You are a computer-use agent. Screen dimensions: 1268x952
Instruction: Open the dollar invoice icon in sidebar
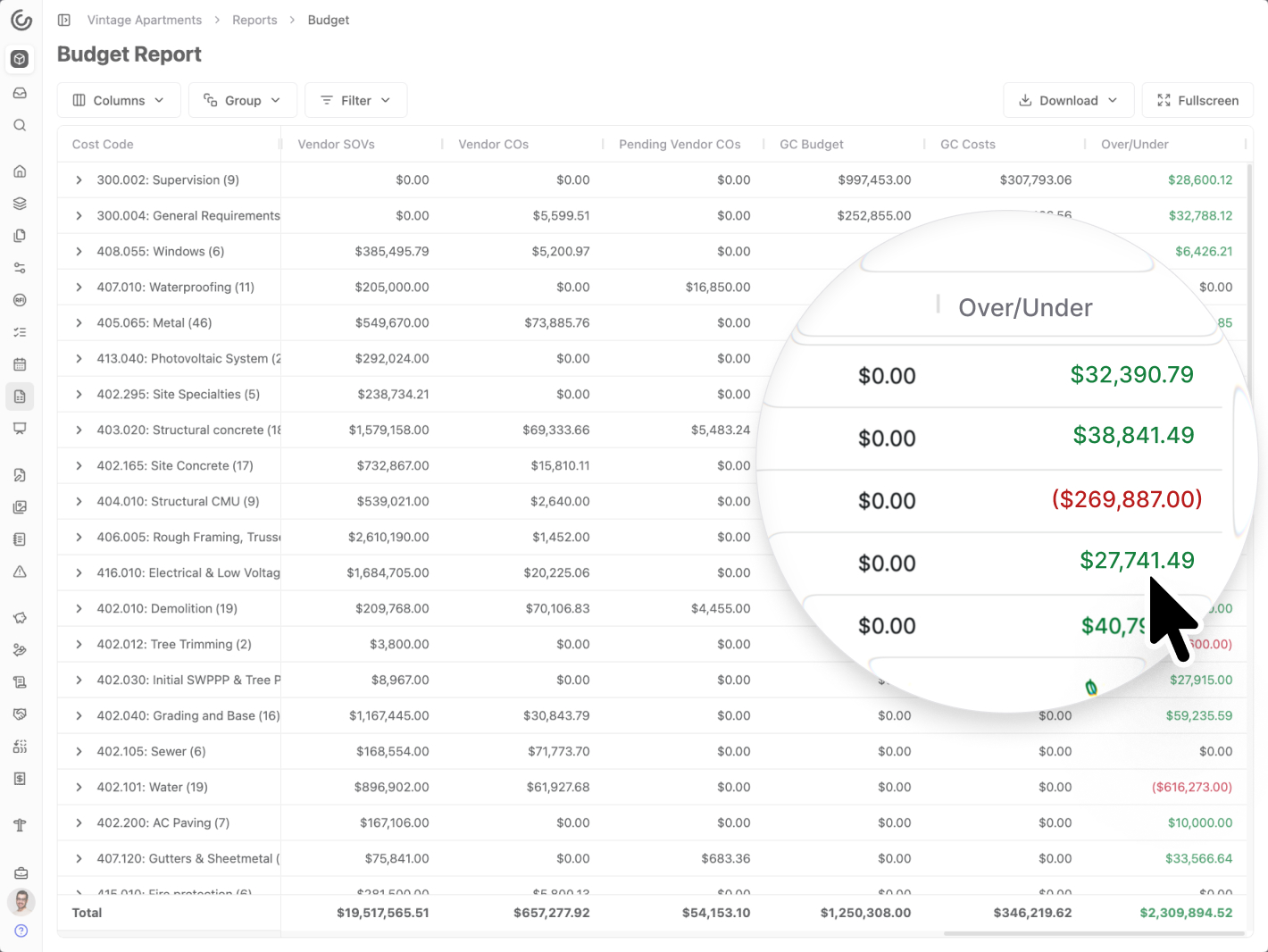click(20, 779)
